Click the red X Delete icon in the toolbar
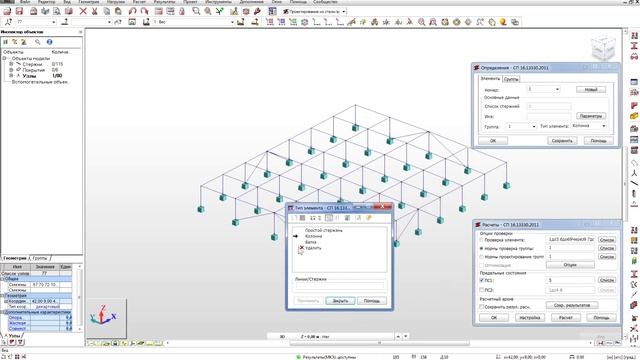 (83, 11)
